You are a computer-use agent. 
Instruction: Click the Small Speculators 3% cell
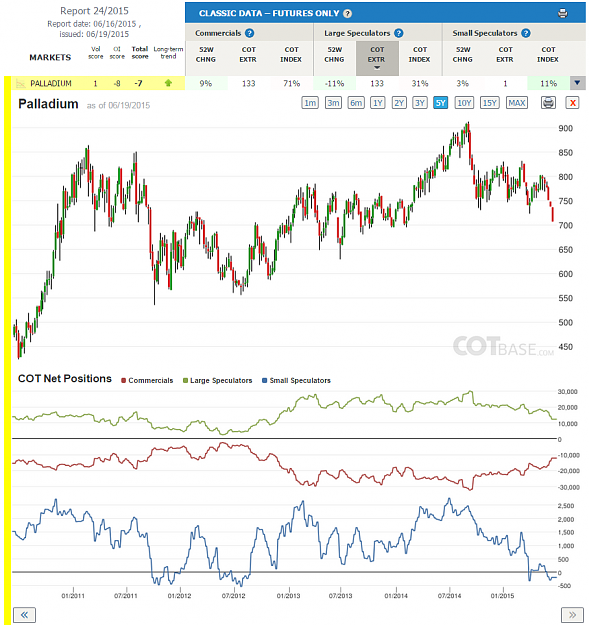463,83
